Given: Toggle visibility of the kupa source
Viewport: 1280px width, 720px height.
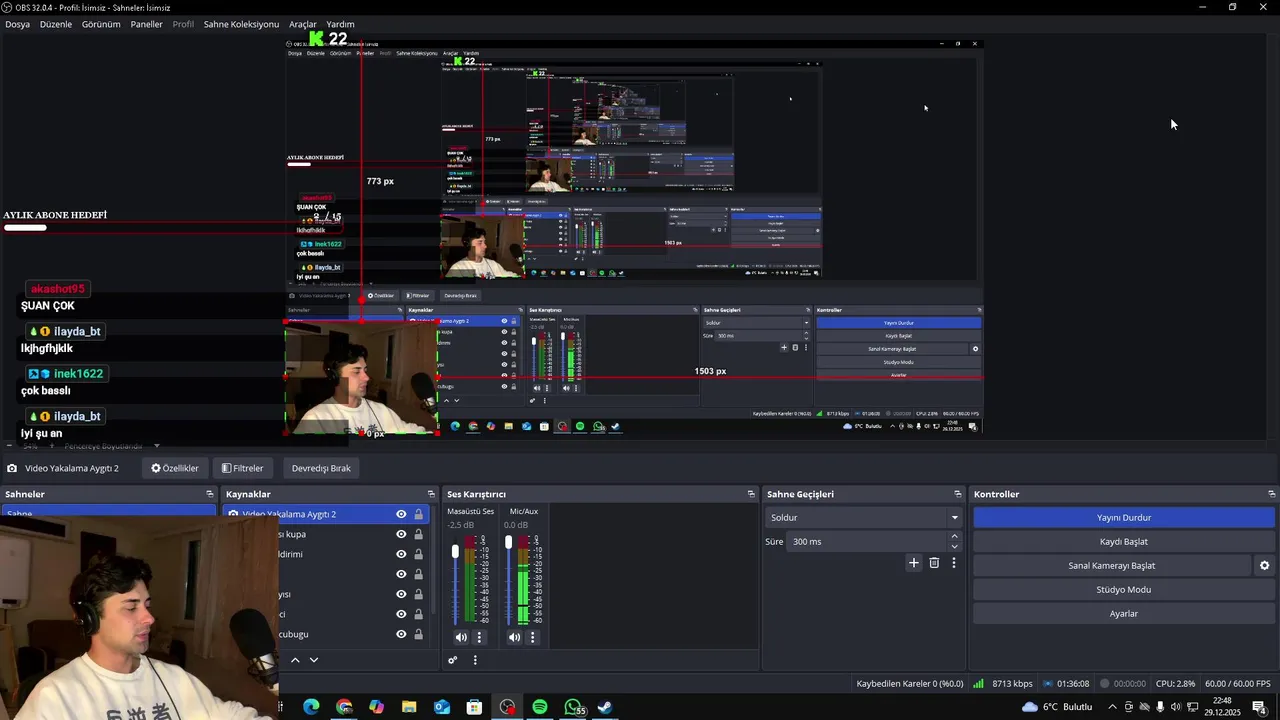Looking at the screenshot, I should pyautogui.click(x=401, y=534).
